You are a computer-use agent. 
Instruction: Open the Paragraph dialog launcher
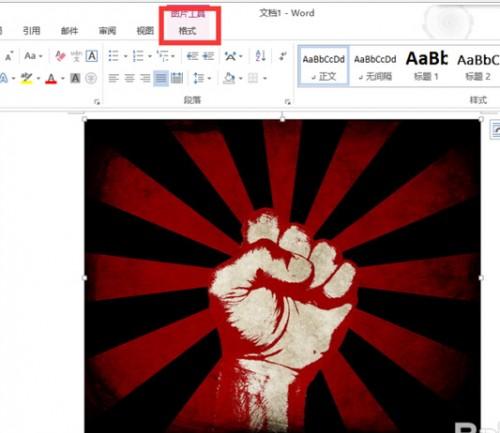pos(288,102)
